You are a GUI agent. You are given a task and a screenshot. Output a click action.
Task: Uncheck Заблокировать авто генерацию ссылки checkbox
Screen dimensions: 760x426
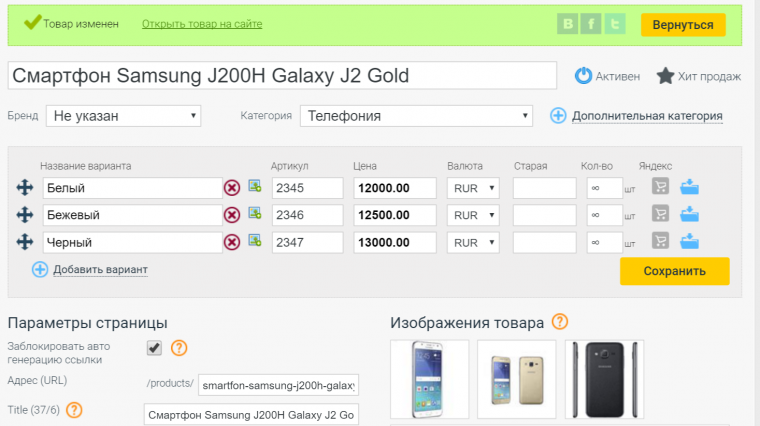click(154, 348)
